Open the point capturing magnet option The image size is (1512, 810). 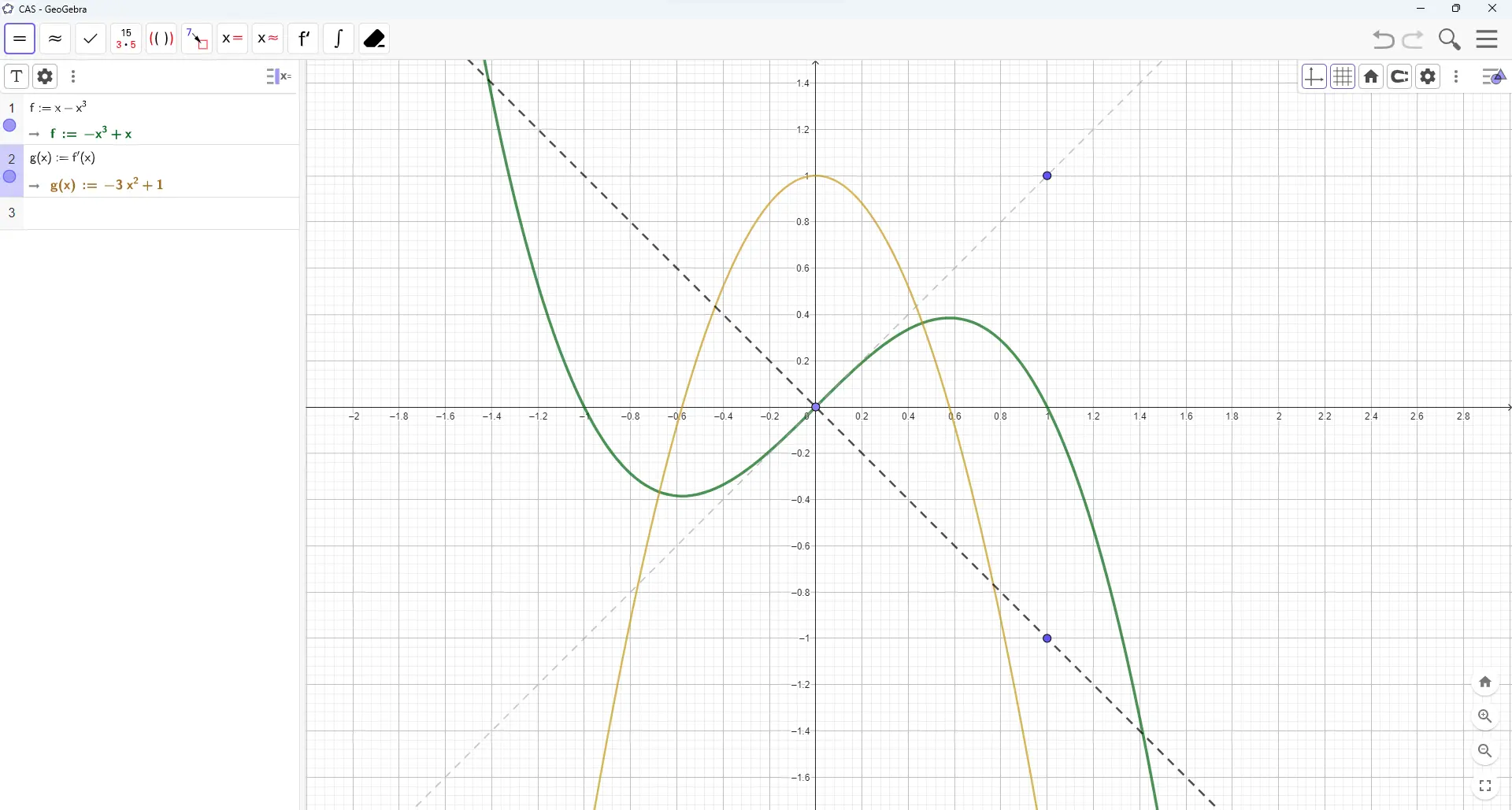click(x=1401, y=77)
